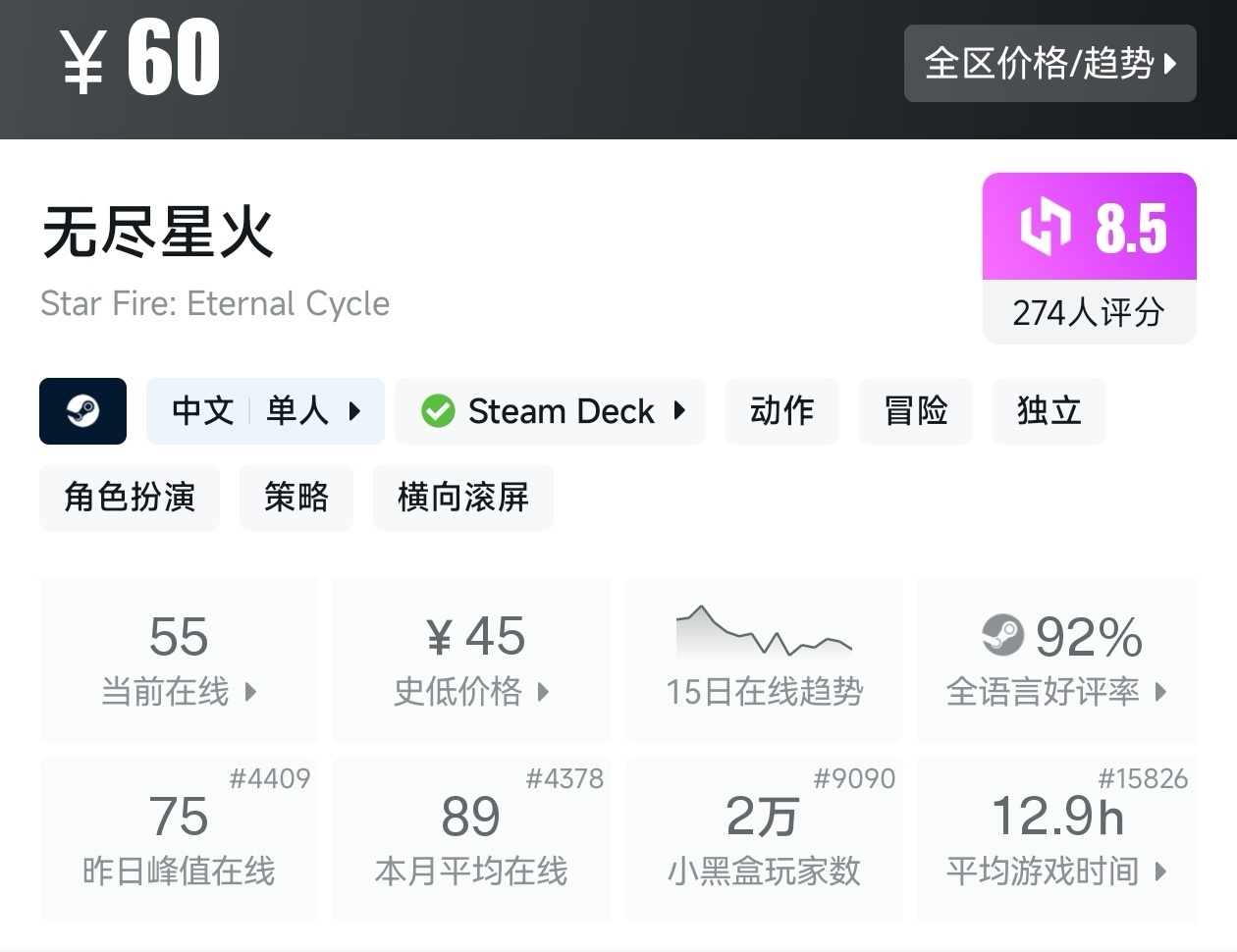Click the green Steam Deck verified checkmark
This screenshot has width=1237, height=952.
pyautogui.click(x=438, y=411)
